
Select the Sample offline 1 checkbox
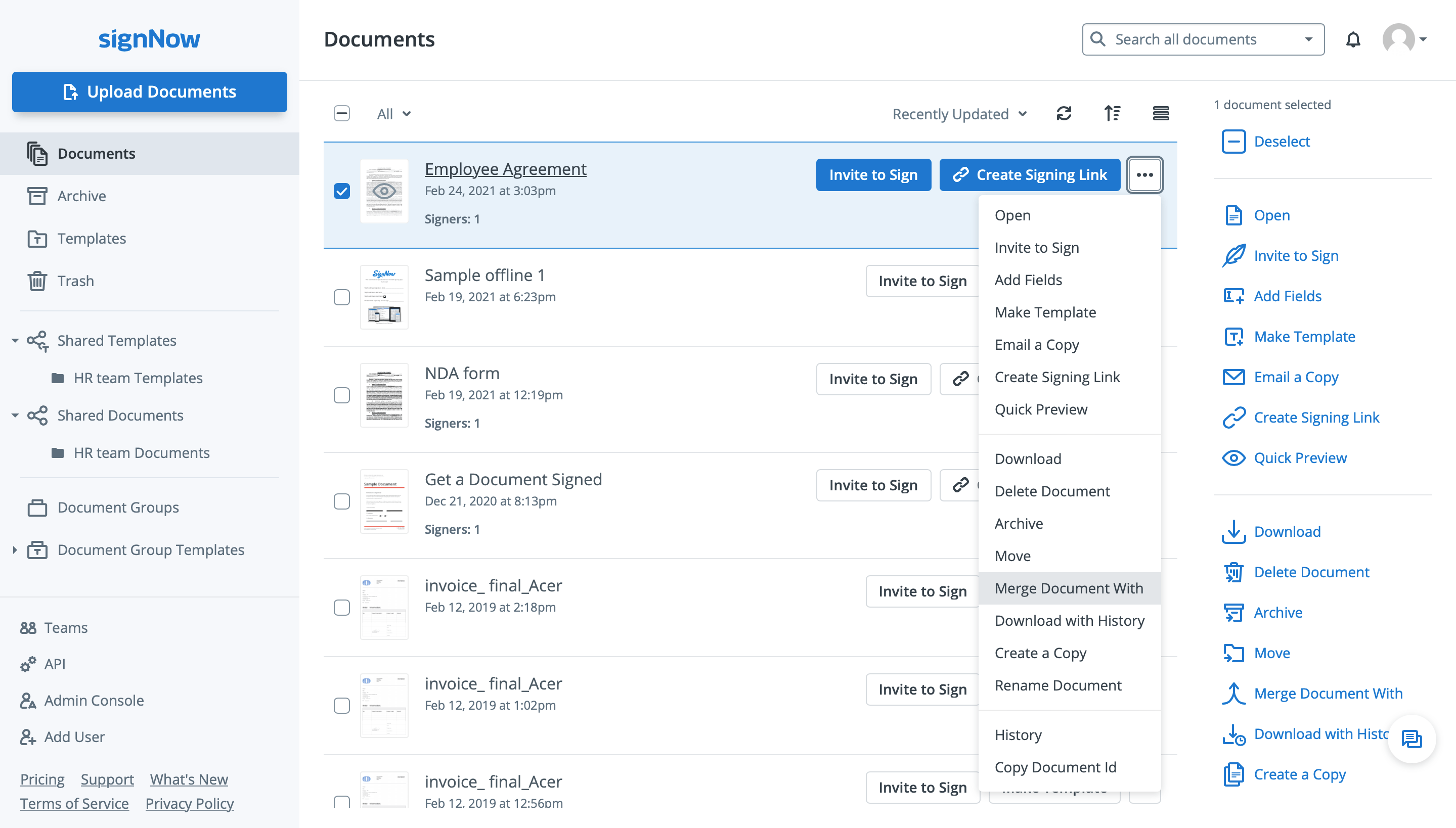[342, 297]
